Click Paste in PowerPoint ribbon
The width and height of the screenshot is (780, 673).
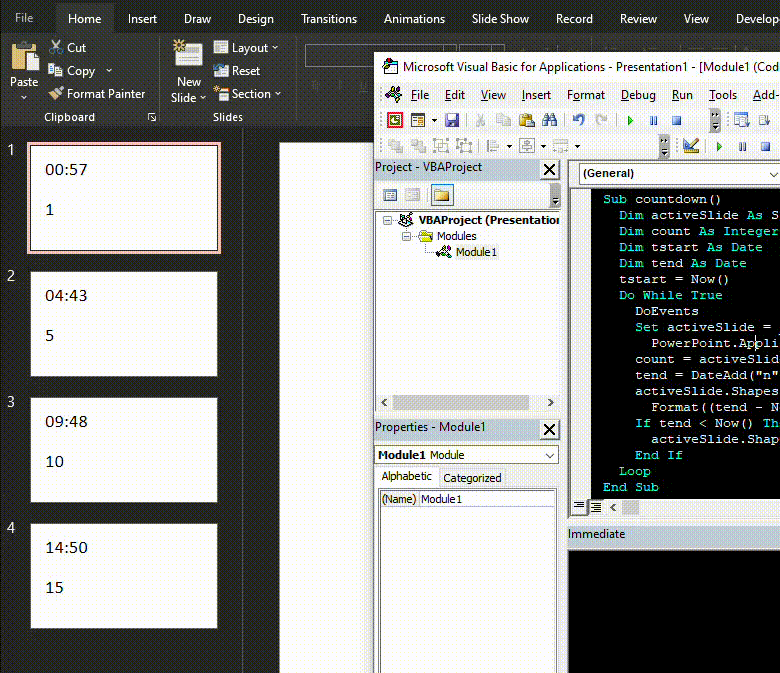[x=24, y=71]
